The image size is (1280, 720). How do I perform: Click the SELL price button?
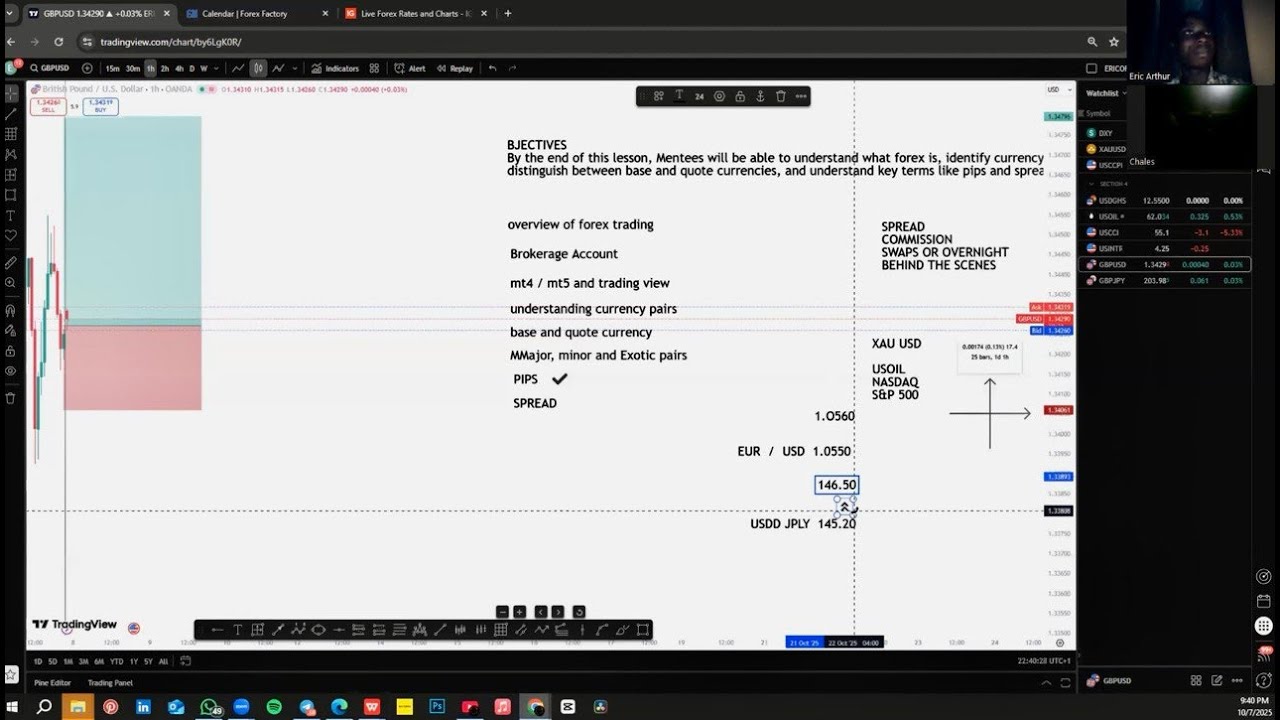coord(48,105)
